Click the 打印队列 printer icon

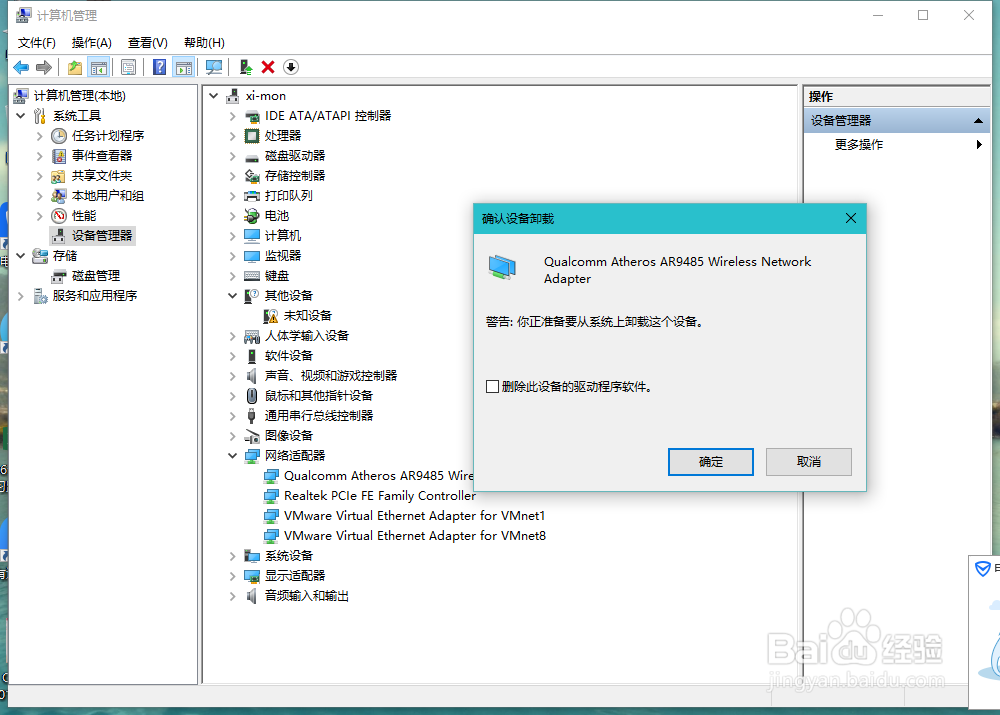click(x=252, y=196)
